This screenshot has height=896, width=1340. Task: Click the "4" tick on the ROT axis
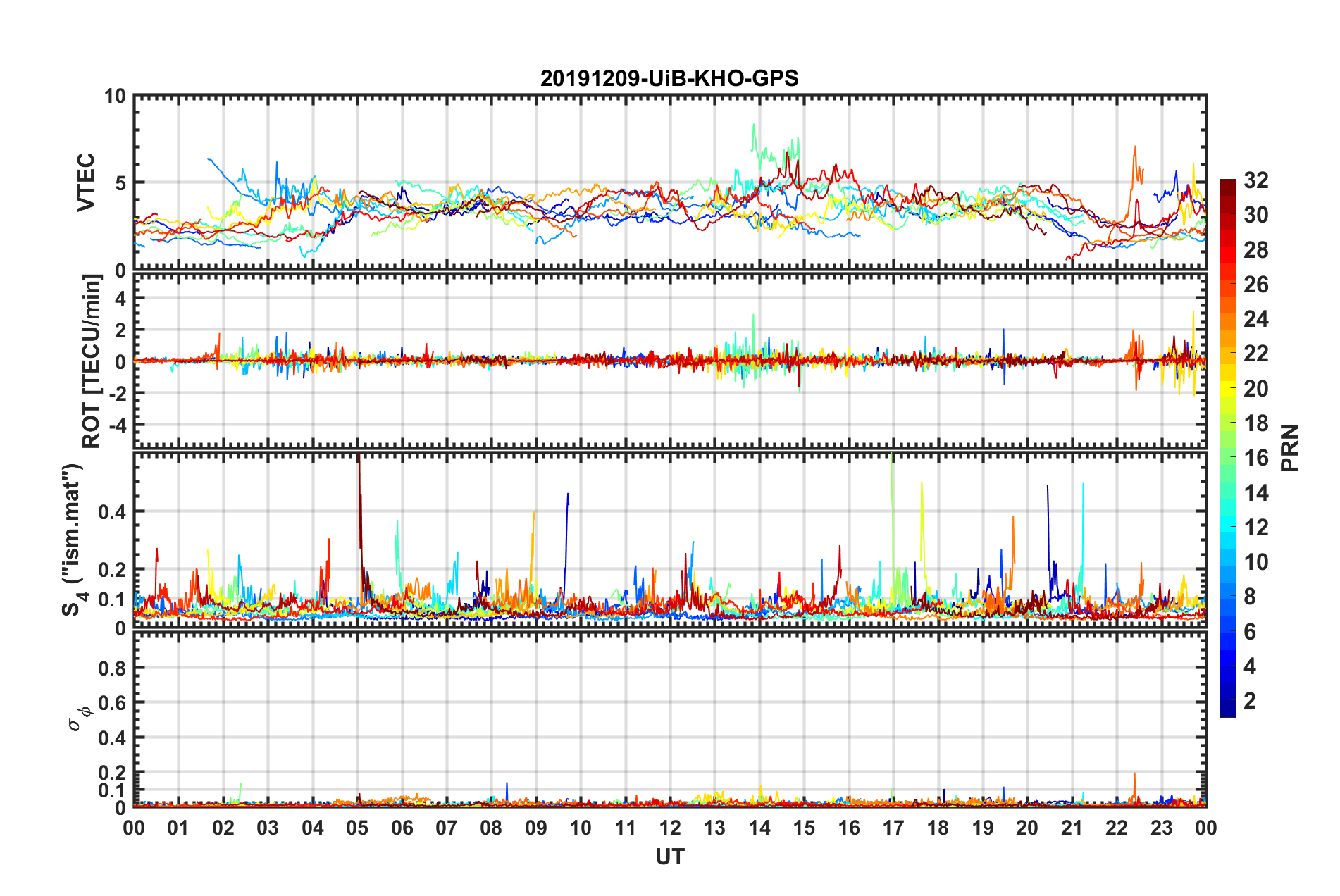(120, 299)
